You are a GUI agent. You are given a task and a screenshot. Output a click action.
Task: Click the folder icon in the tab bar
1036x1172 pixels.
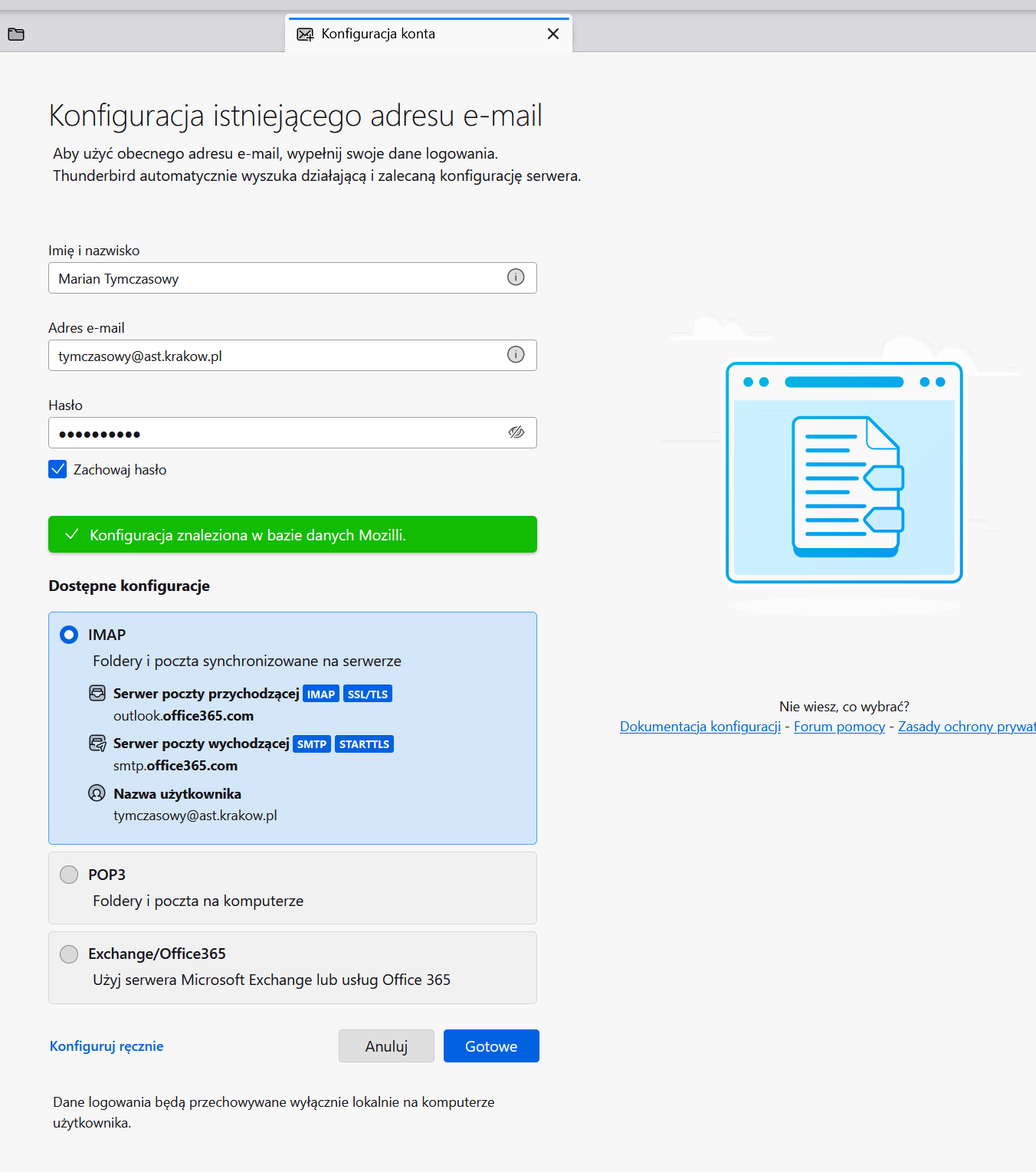[x=16, y=34]
